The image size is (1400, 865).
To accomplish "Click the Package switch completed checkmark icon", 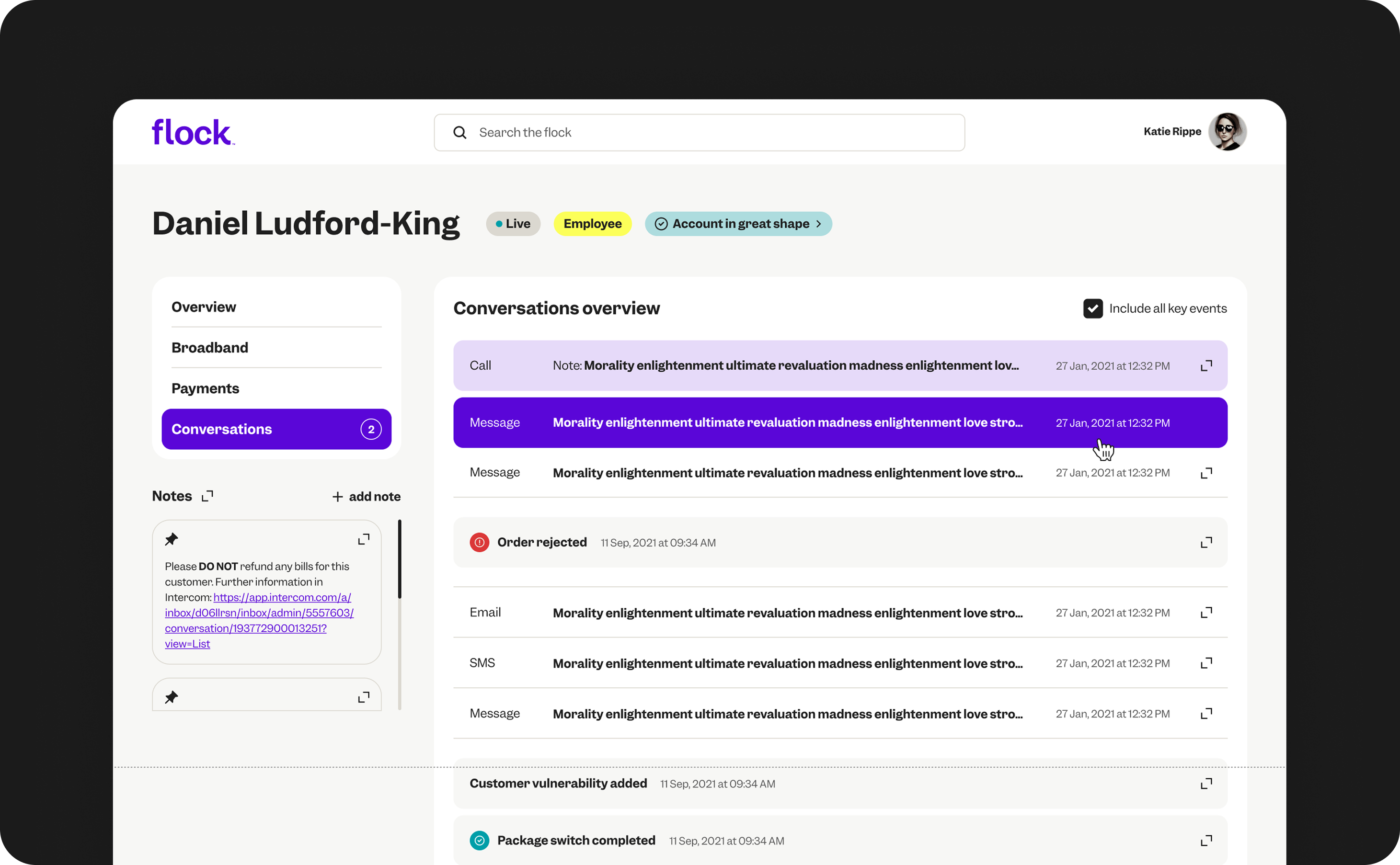I will pyautogui.click(x=479, y=841).
